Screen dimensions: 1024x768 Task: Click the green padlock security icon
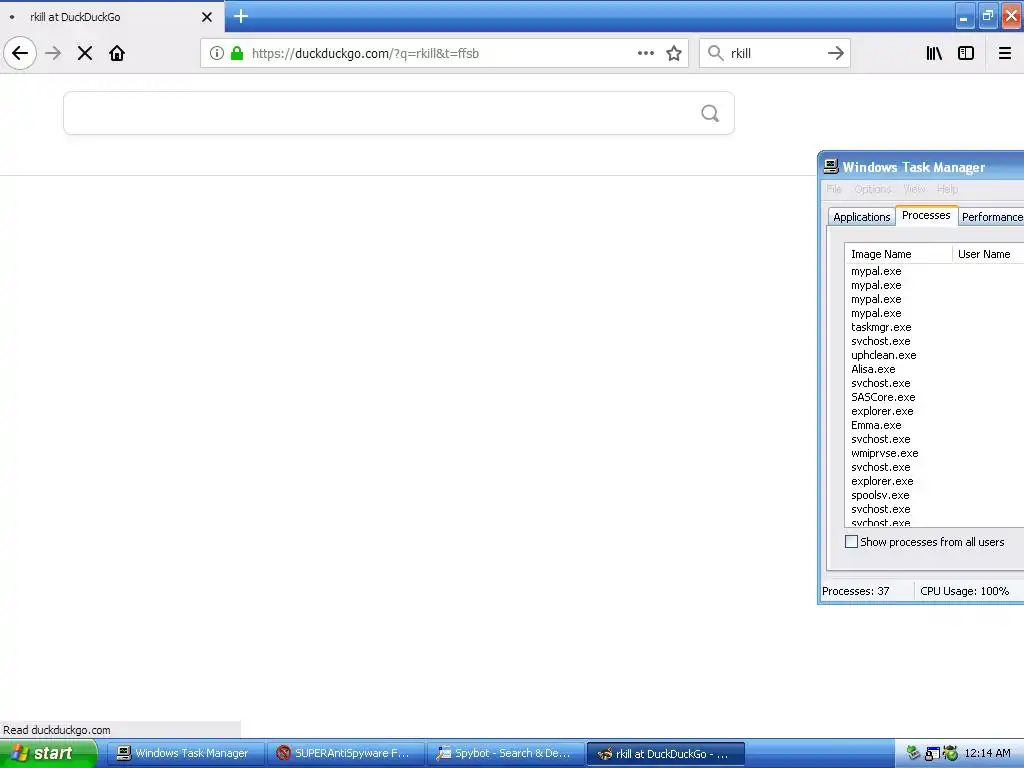[237, 53]
